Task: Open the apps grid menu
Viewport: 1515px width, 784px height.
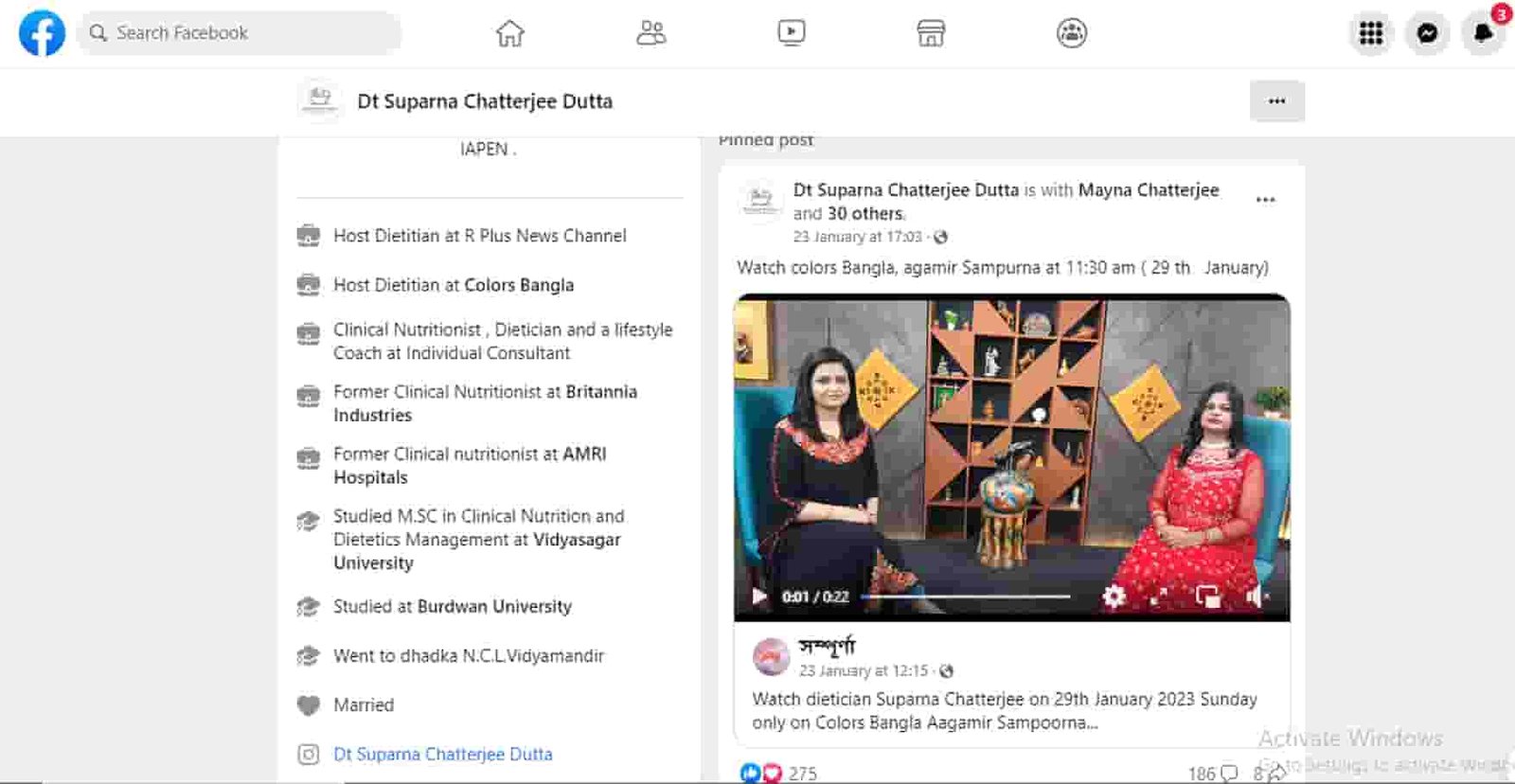Action: click(x=1370, y=33)
